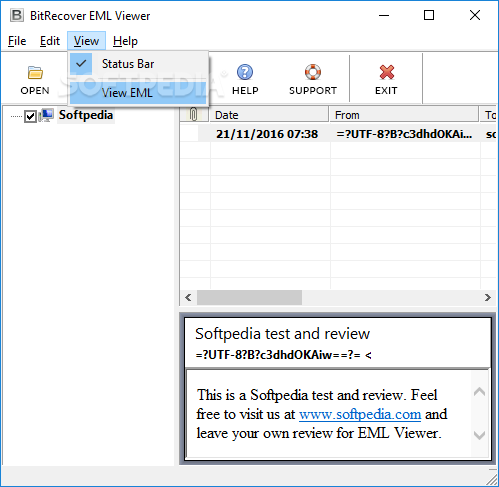Click the horizontal scrollbar thumb

pyautogui.click(x=249, y=297)
